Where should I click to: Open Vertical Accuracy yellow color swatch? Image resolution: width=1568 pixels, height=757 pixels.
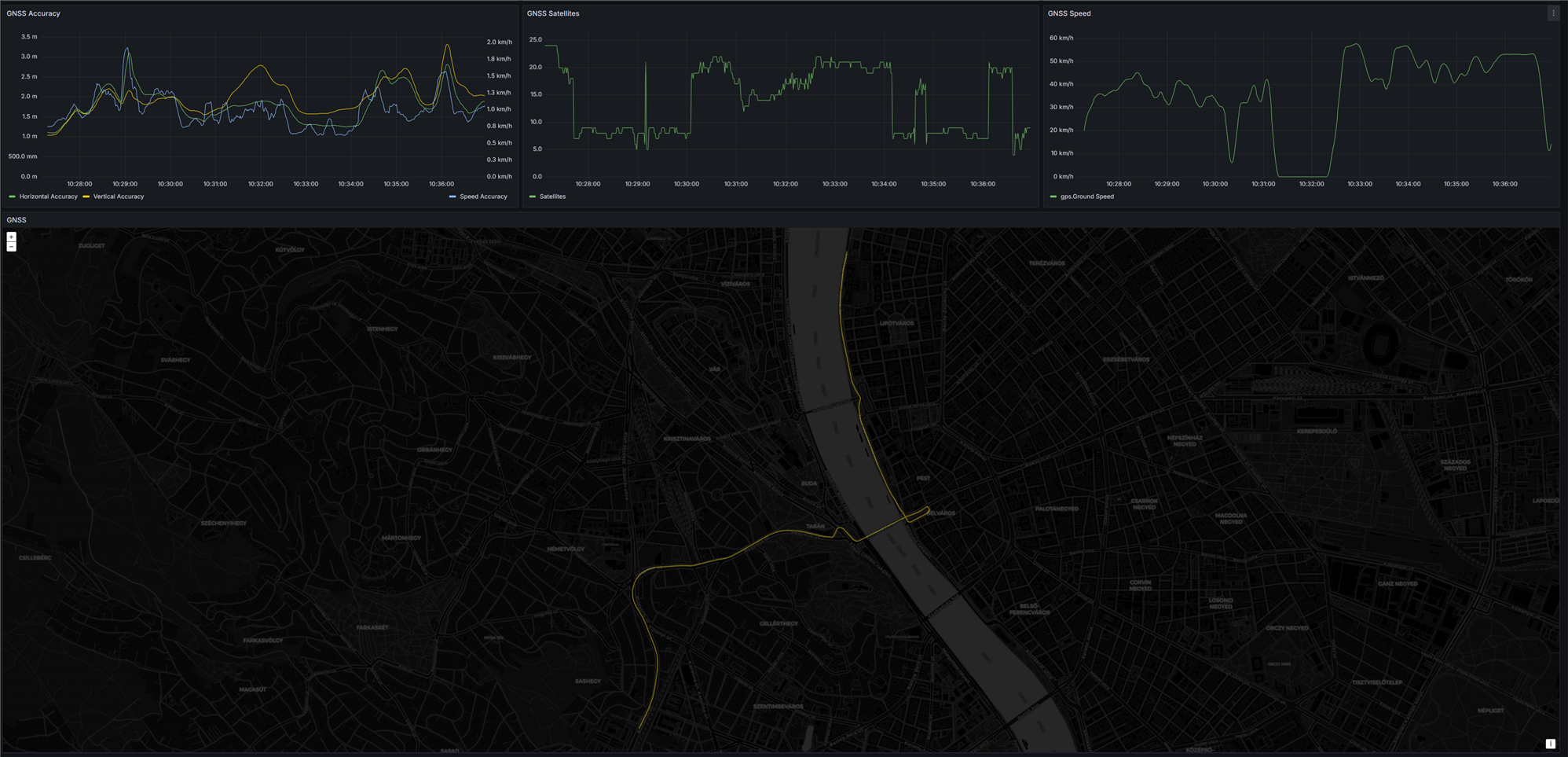[x=86, y=197]
